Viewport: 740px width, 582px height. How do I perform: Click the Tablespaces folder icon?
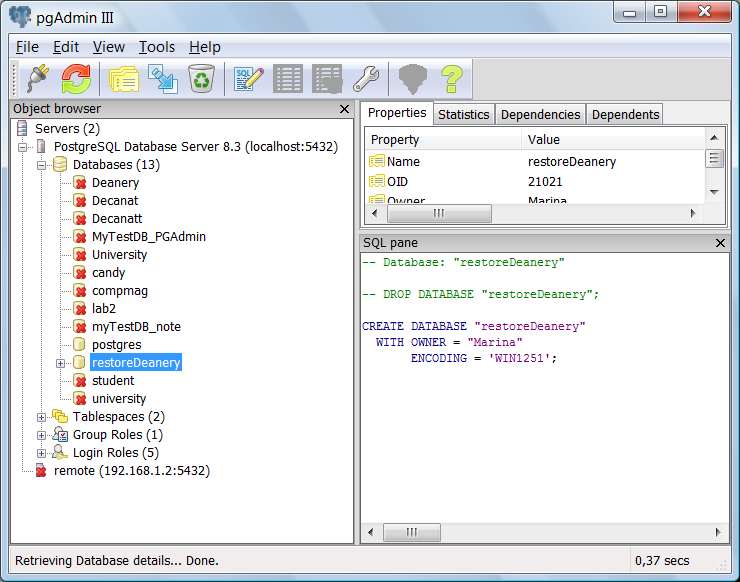pyautogui.click(x=60, y=416)
